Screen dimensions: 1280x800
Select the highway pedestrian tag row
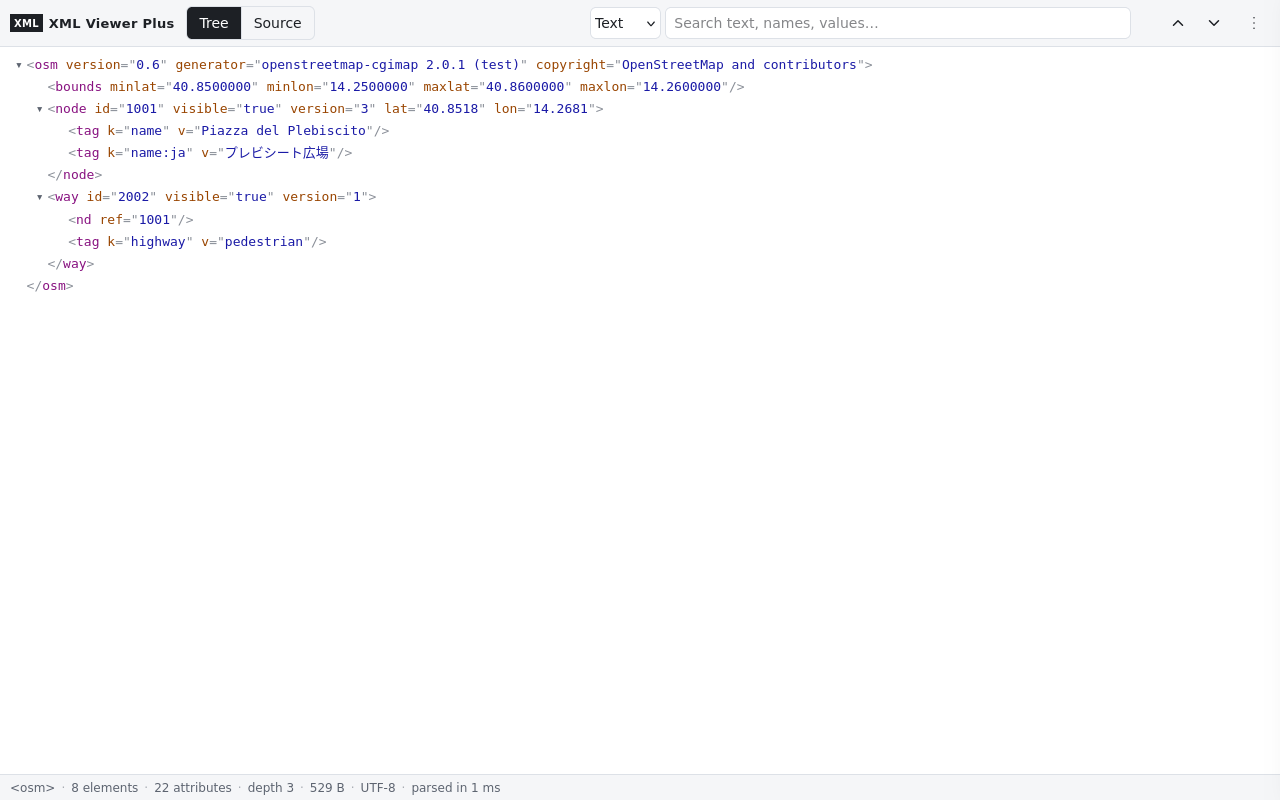click(197, 242)
